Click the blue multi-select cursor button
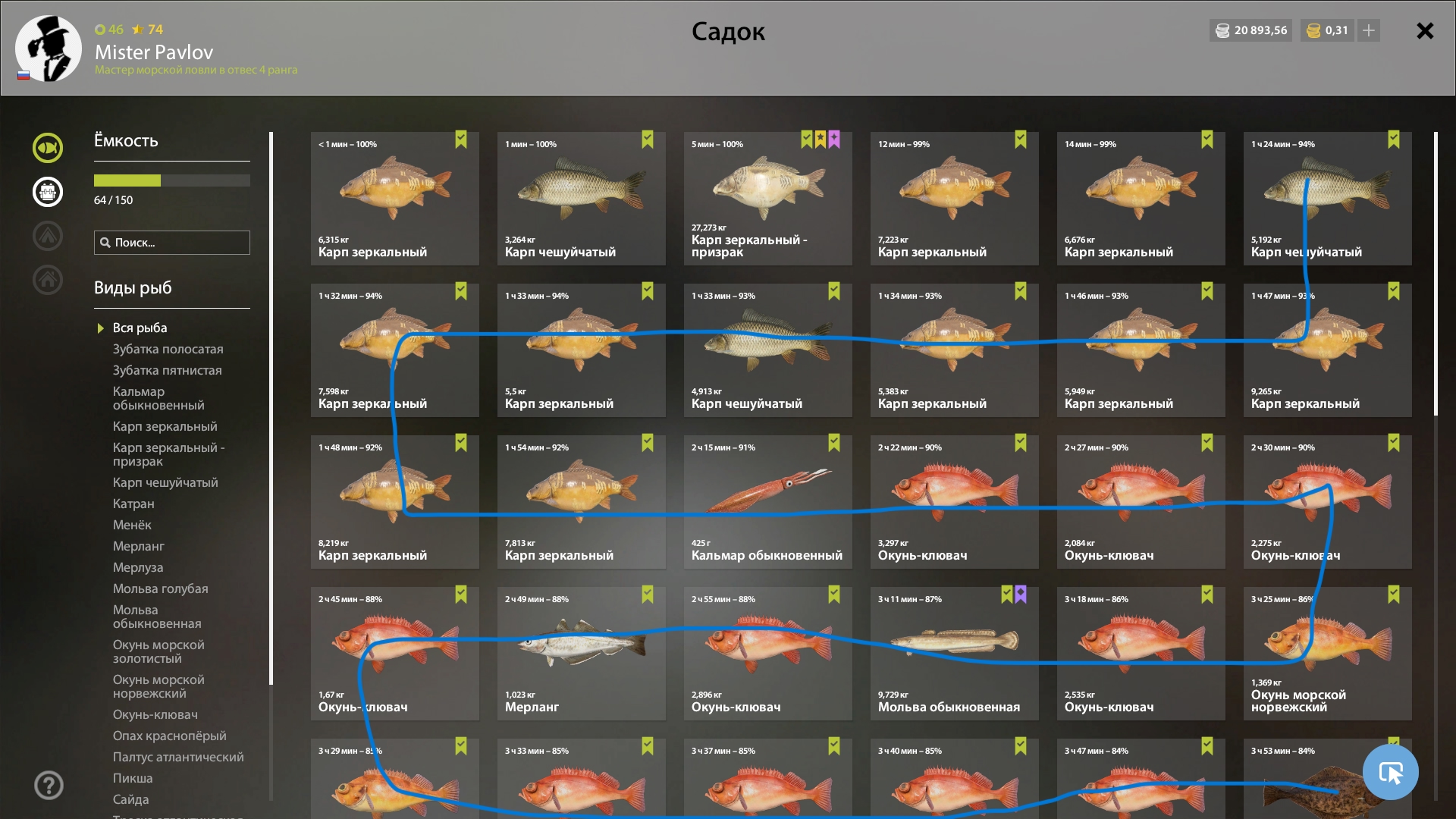Image resolution: width=1456 pixels, height=819 pixels. coord(1390,772)
